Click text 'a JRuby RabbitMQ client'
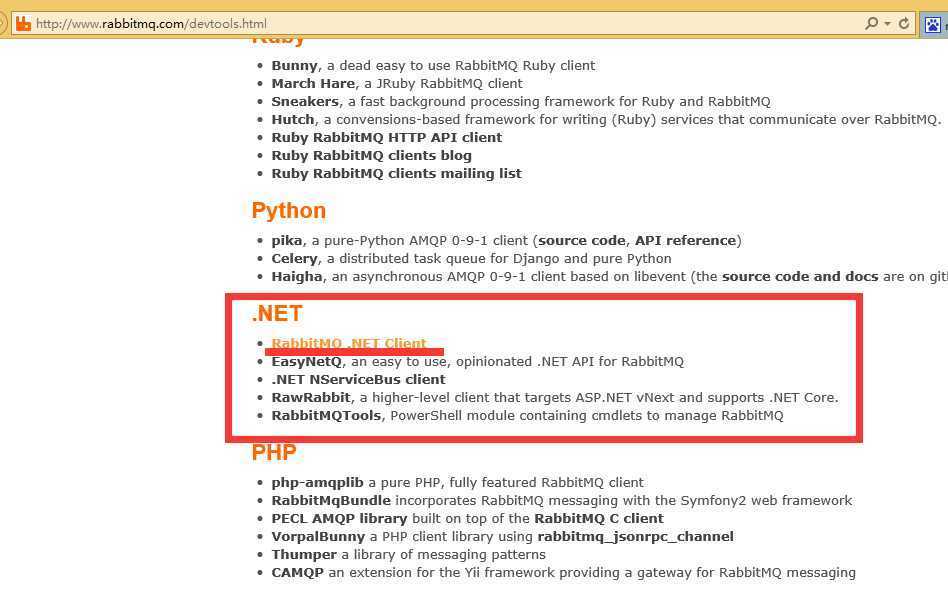The image size is (948, 589). click(443, 83)
